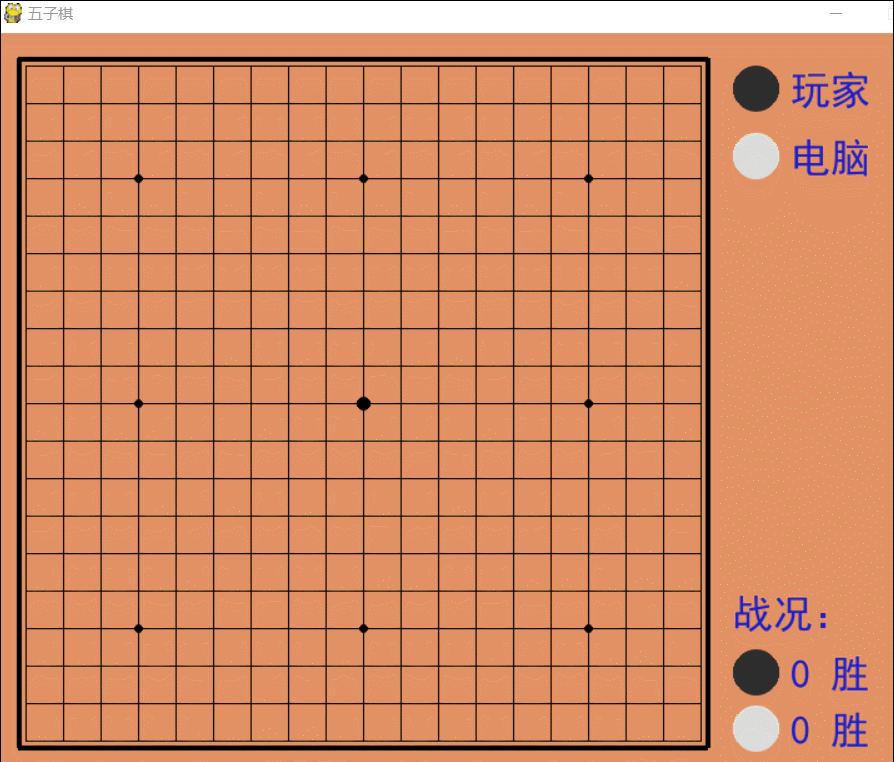This screenshot has height=762, width=894.
Task: Click the top-left star point on the board
Action: (138, 177)
